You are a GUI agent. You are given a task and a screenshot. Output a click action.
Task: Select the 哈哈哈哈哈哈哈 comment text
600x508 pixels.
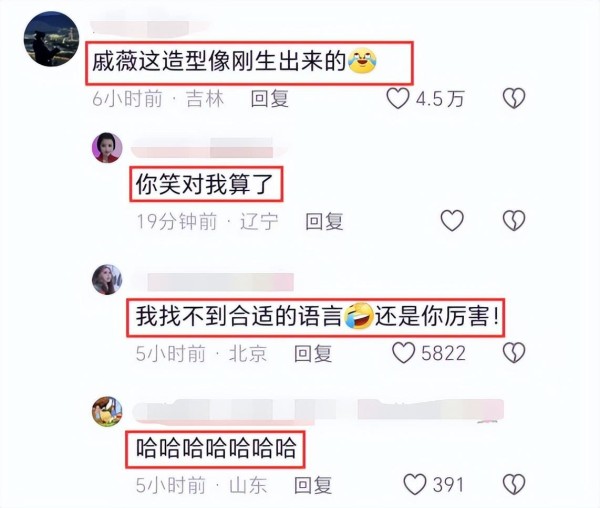click(216, 448)
